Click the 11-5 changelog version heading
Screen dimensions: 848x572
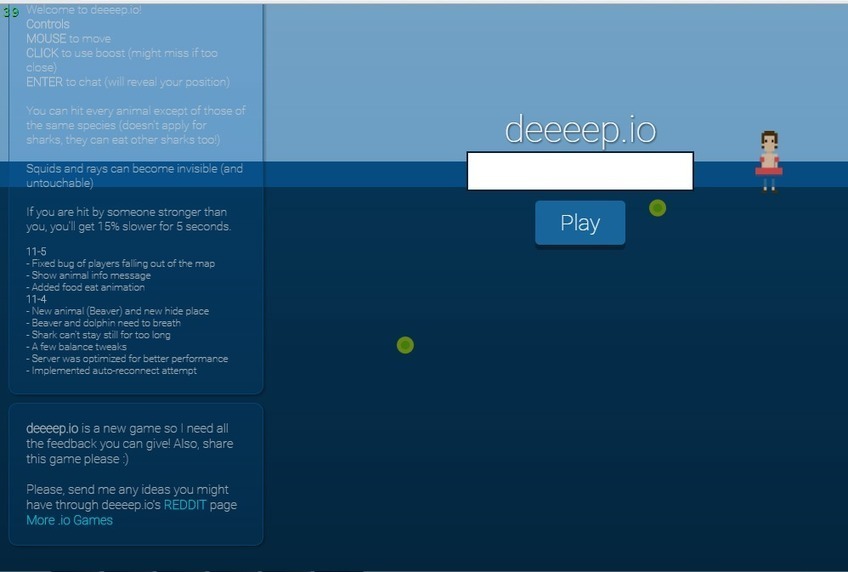click(36, 251)
